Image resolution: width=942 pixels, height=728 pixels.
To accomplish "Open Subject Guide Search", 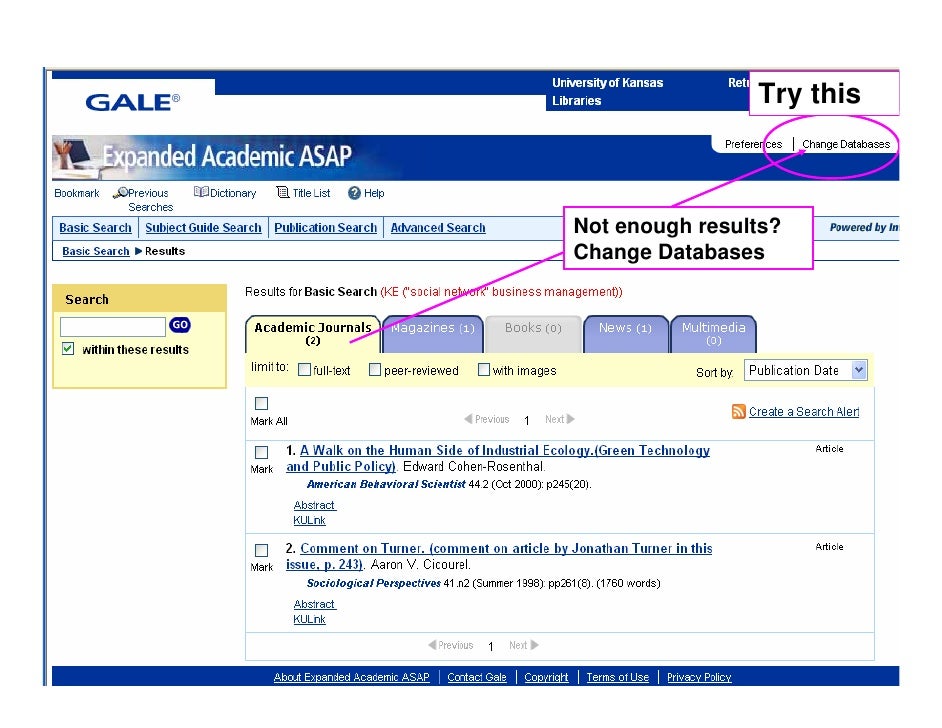I will pyautogui.click(x=203, y=228).
